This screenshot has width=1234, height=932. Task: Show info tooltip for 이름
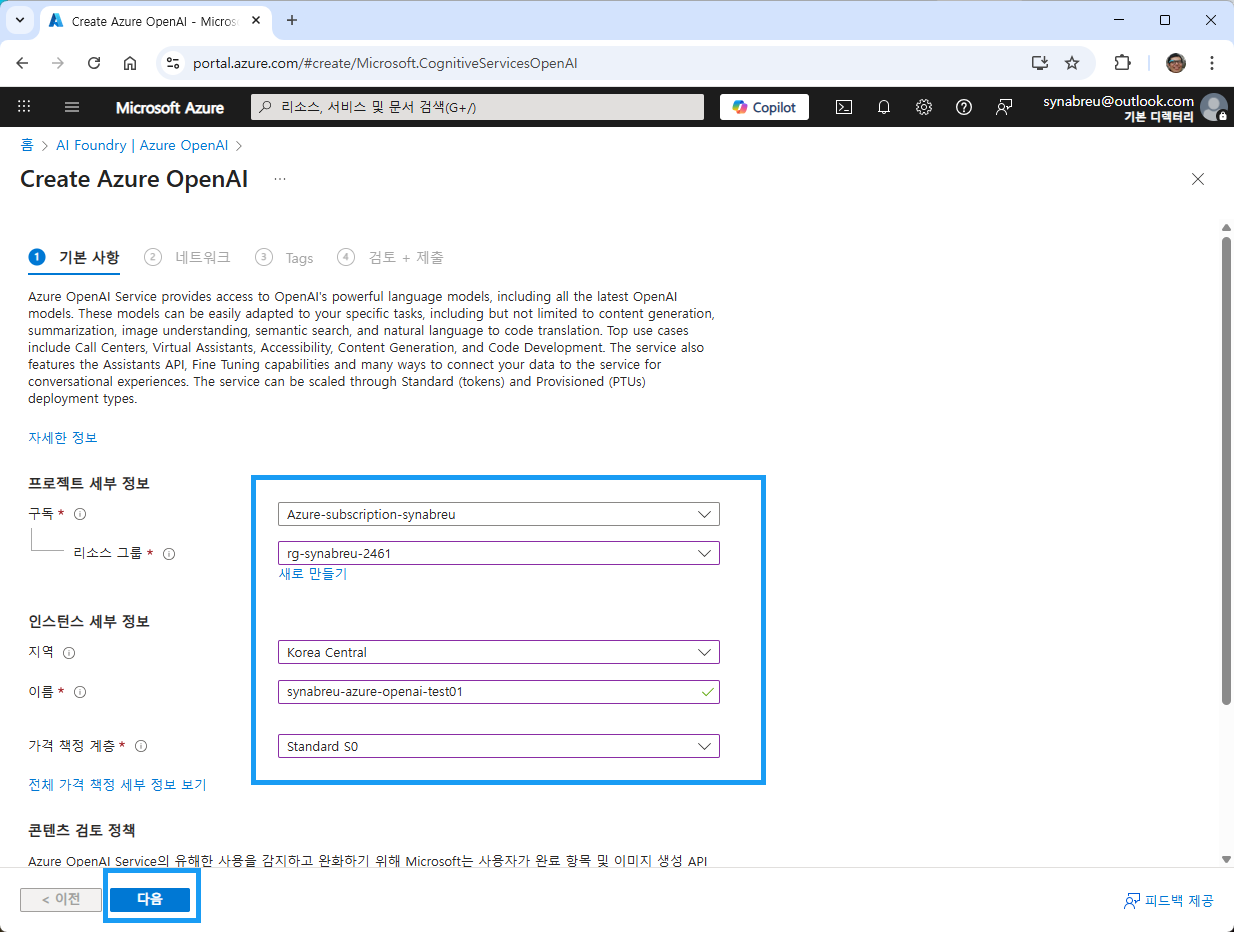tap(80, 692)
